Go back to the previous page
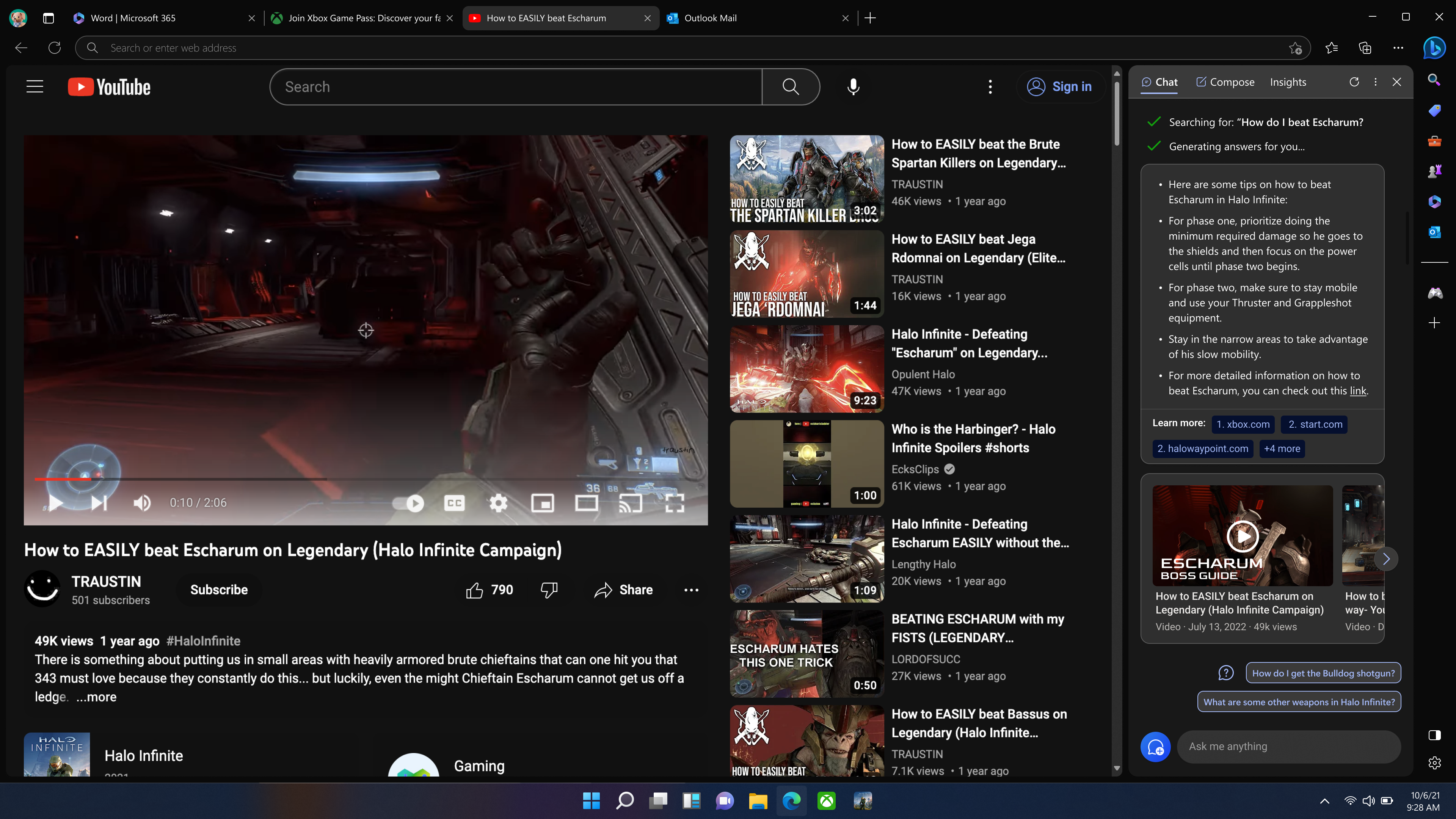The height and width of the screenshot is (819, 1456). (x=21, y=48)
